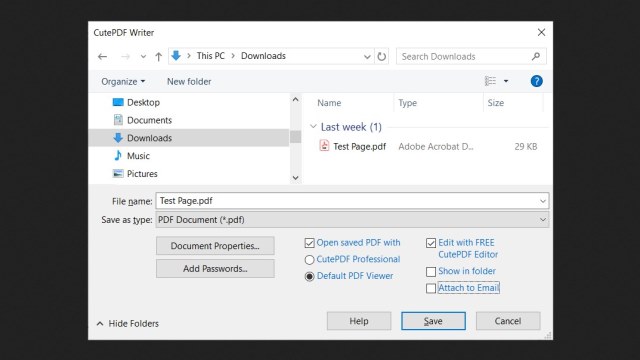Click the Save button

coord(433,321)
